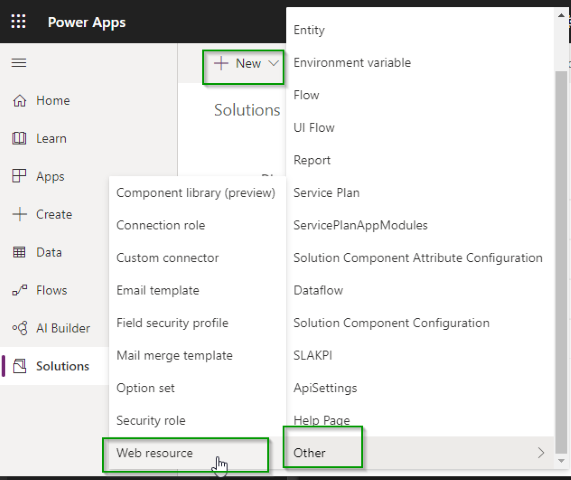Click the Apps grid icon

[x=19, y=176]
